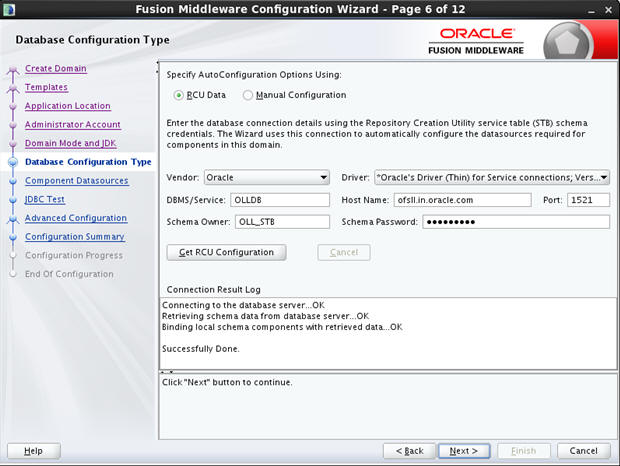This screenshot has width=620, height=466.
Task: Open the Vendor dropdown
Action: coord(267,177)
